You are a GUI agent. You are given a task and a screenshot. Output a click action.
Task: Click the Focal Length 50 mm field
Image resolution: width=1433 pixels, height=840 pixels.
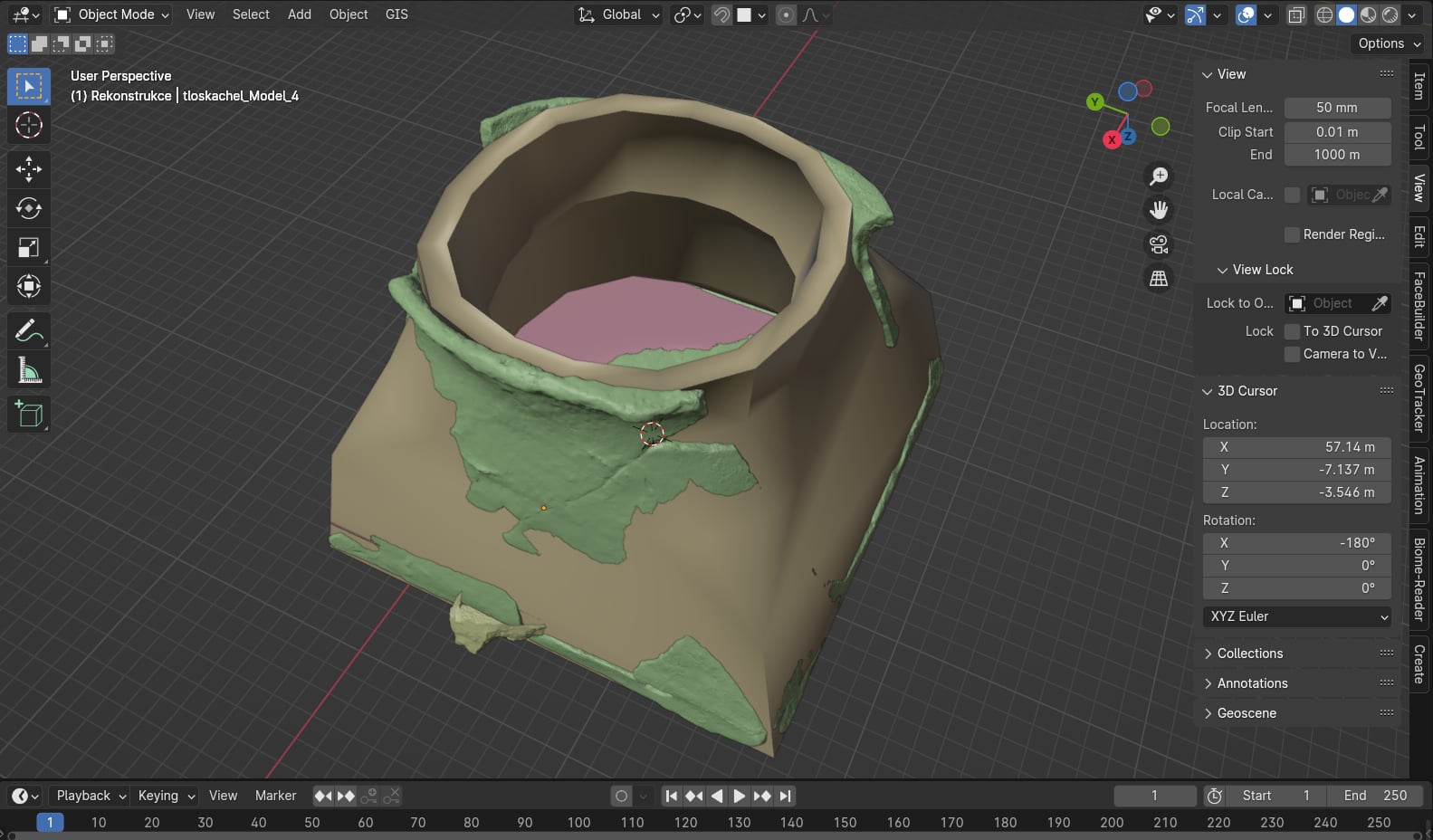[1336, 108]
